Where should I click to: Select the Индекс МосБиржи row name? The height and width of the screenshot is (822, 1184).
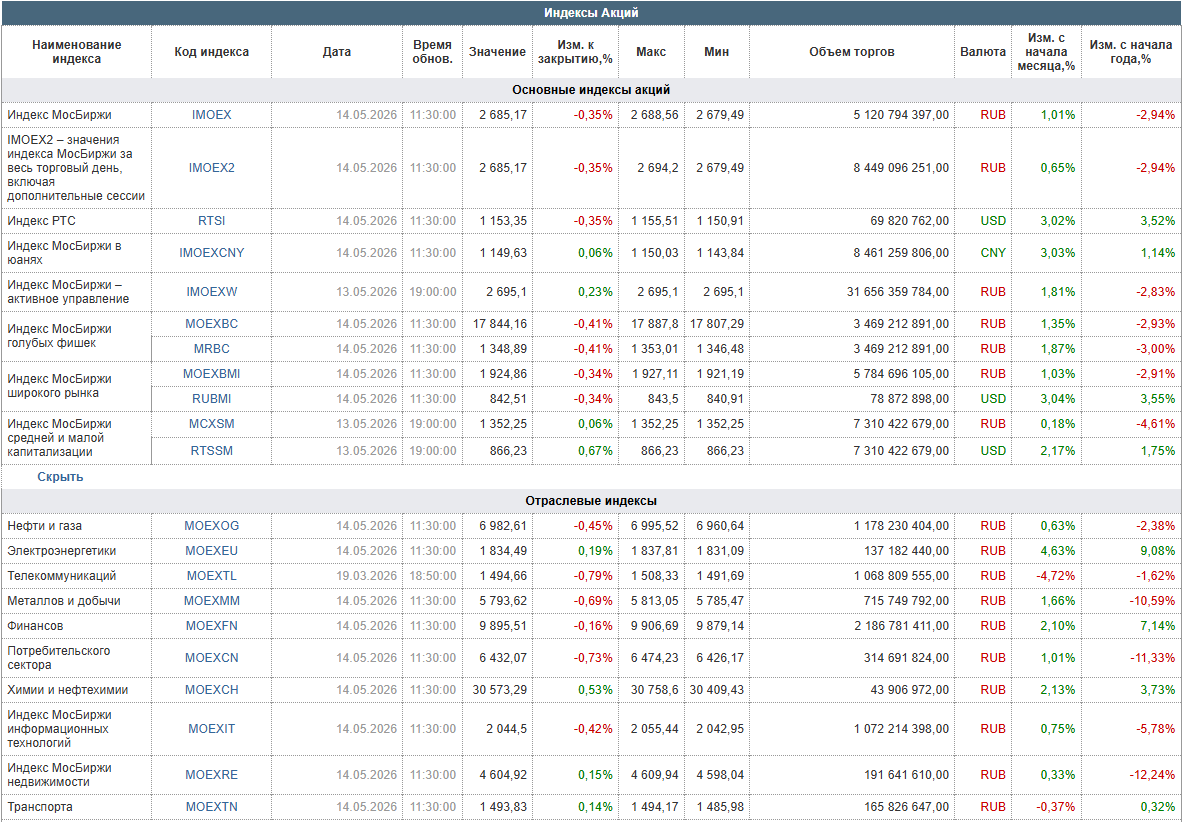(x=60, y=115)
